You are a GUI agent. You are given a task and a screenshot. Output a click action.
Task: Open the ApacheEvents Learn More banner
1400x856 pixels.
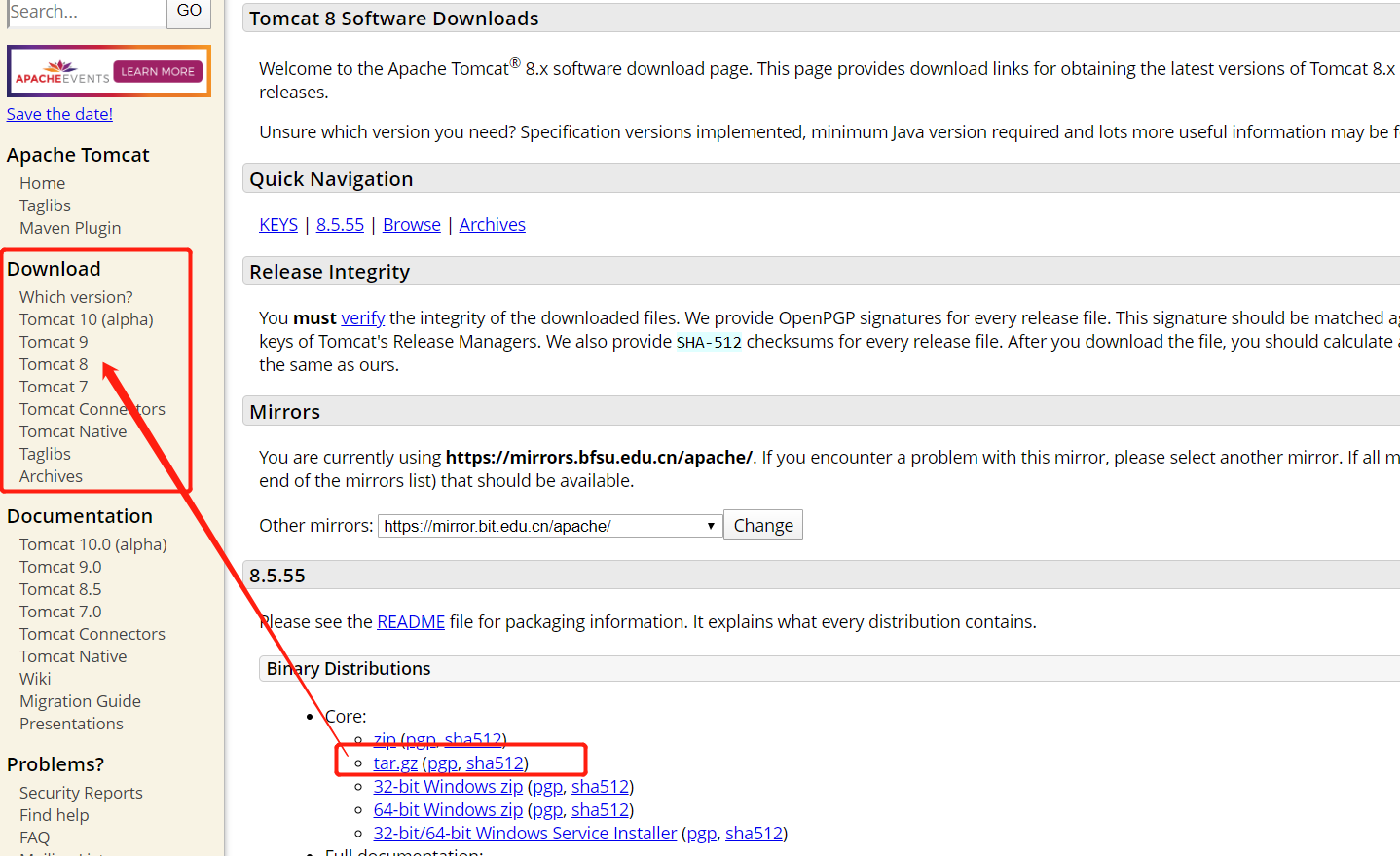point(109,71)
